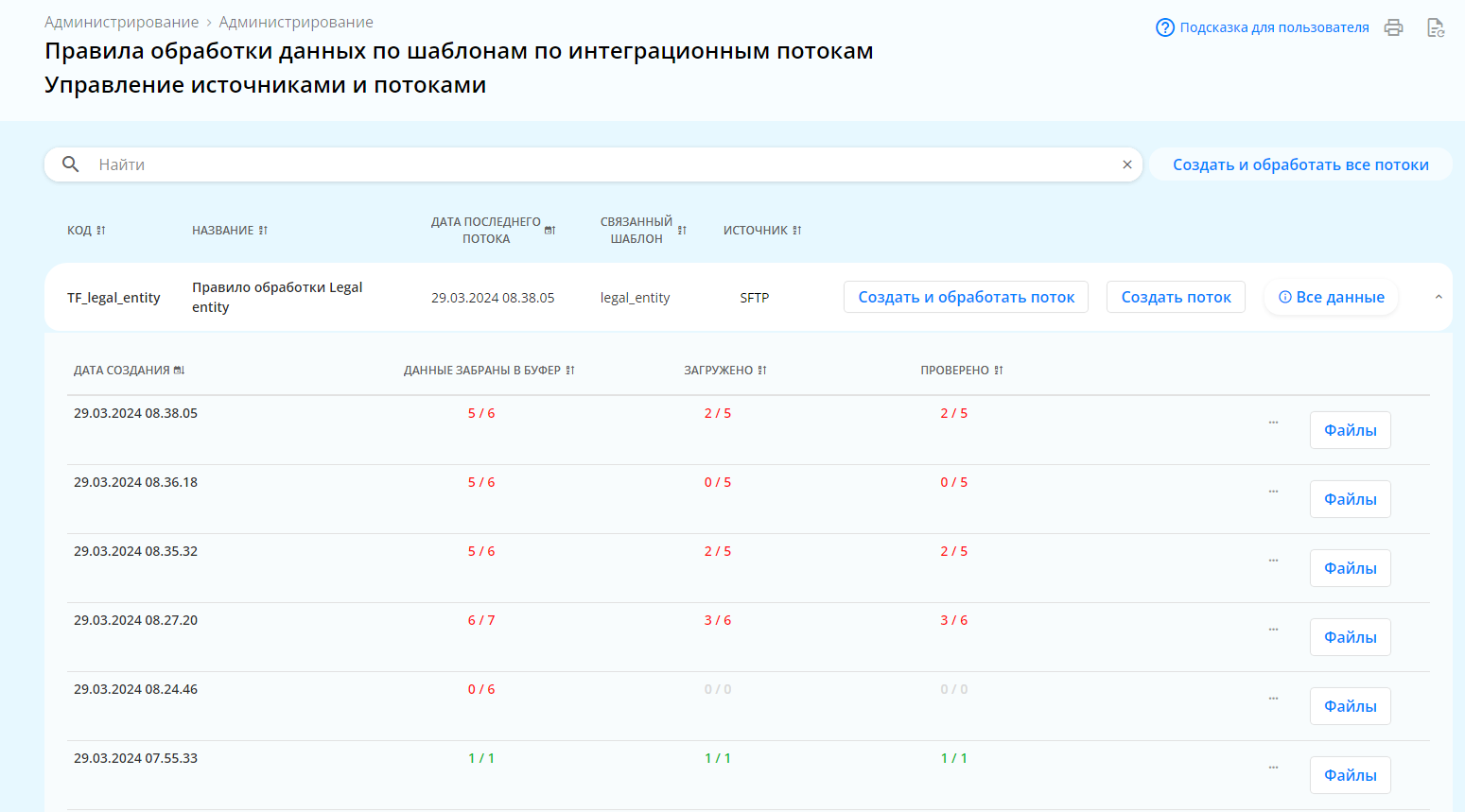This screenshot has height=812, width=1465.
Task: Click the green 1 / 1 buffer value
Action: click(481, 758)
